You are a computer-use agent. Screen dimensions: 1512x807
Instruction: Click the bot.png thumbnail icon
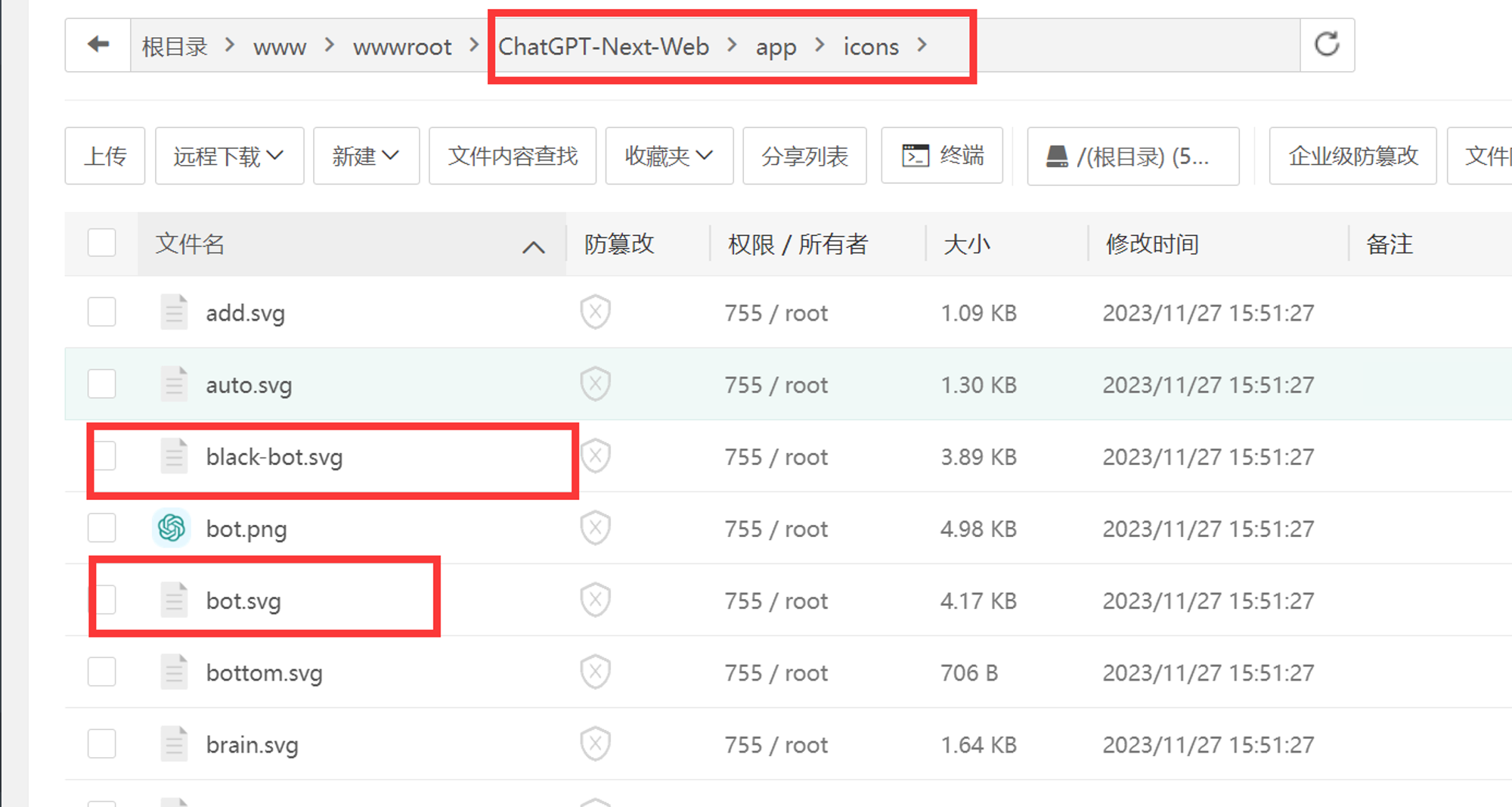[x=172, y=528]
